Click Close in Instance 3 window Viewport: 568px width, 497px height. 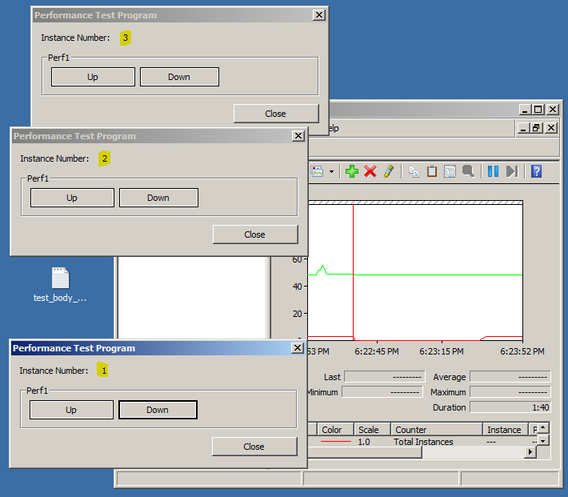tap(276, 113)
